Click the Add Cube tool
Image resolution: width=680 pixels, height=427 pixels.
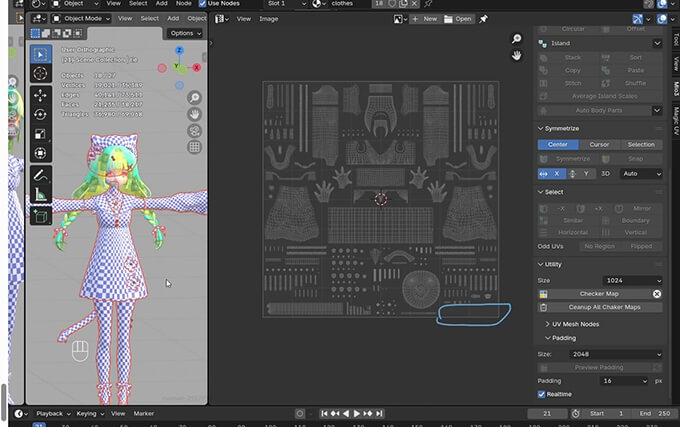40,216
